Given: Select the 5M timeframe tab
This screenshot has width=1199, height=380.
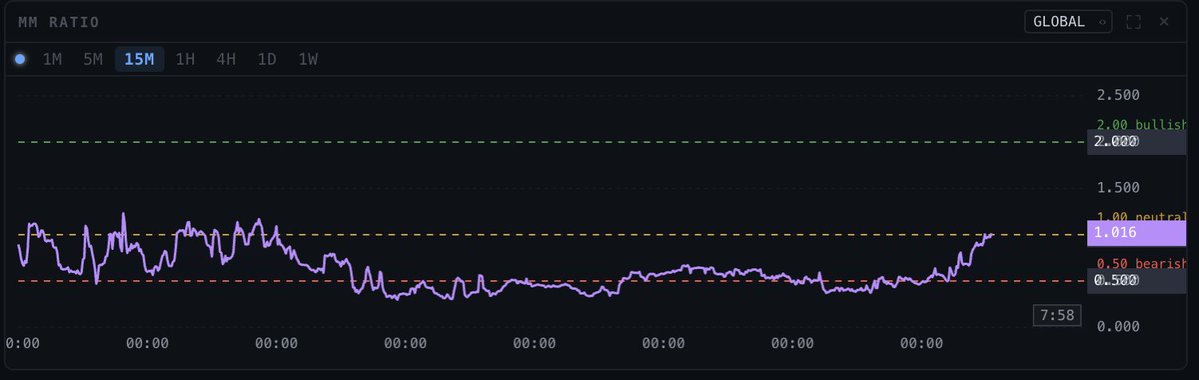Looking at the screenshot, I should pyautogui.click(x=93, y=59).
